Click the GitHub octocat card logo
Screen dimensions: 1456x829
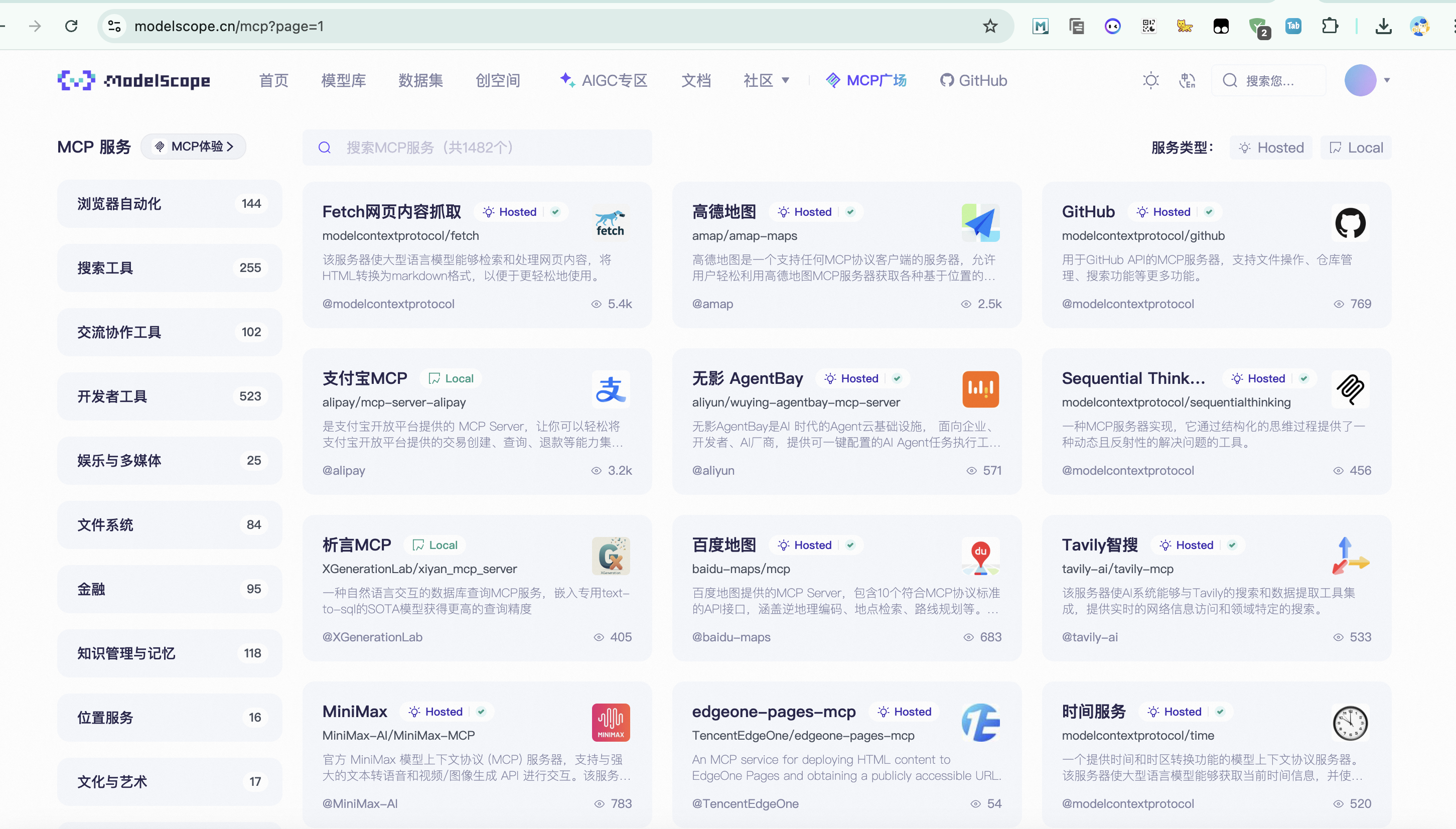[x=1350, y=223]
